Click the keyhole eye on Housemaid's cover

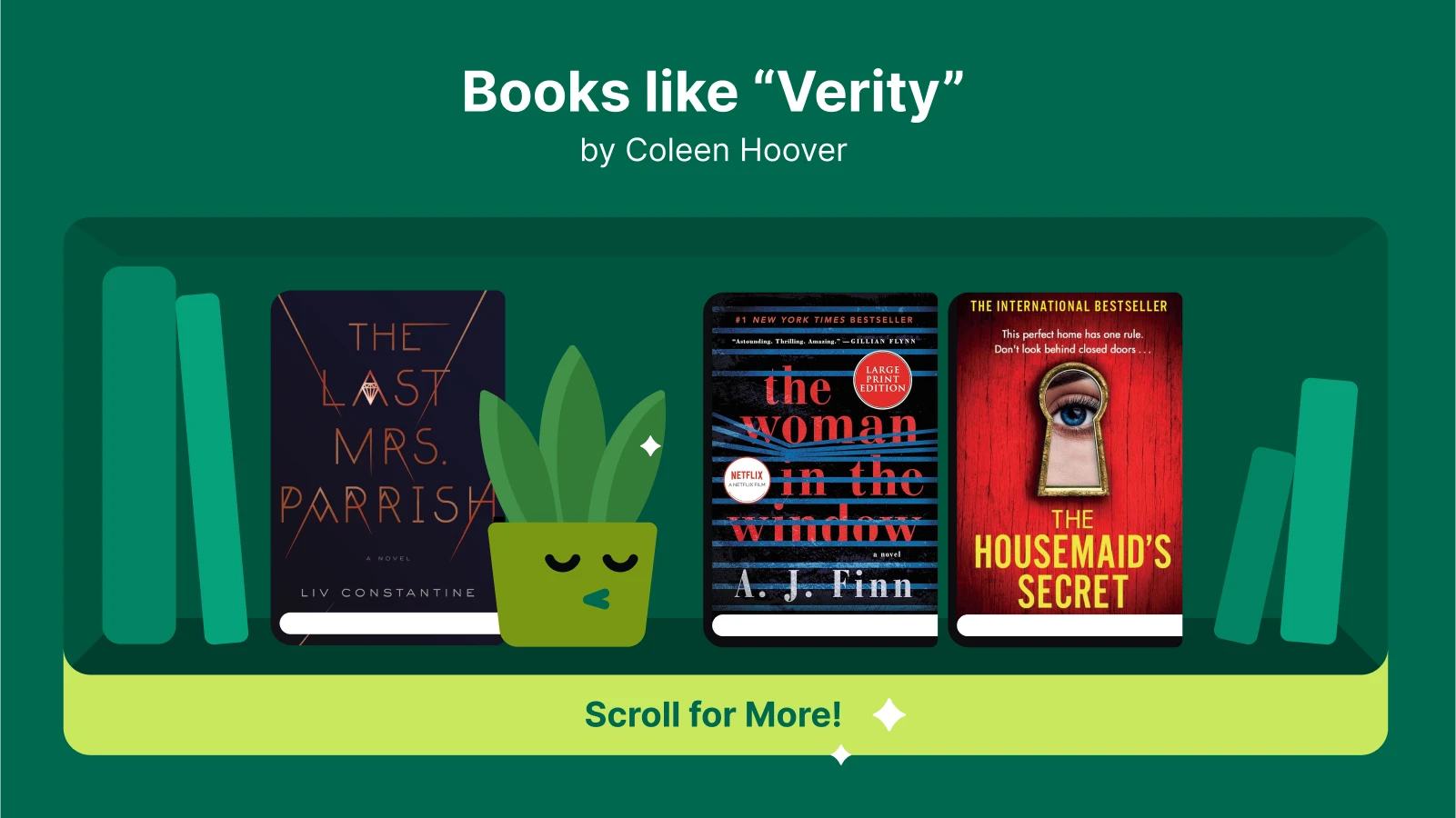pyautogui.click(x=1074, y=427)
